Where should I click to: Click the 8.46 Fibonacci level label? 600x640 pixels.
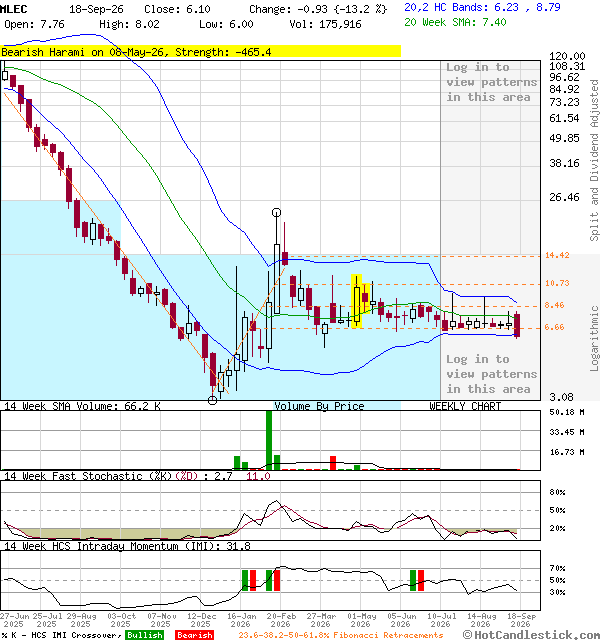(554, 305)
